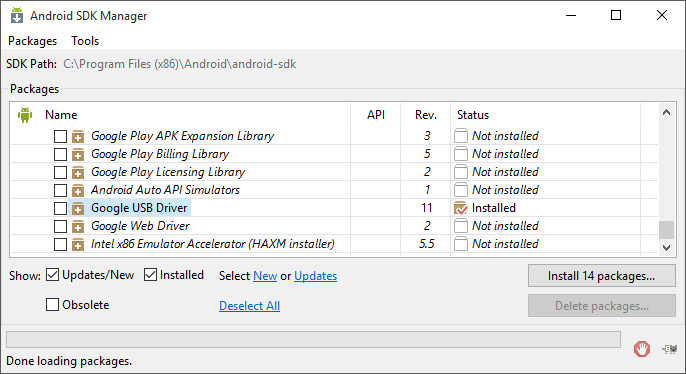Click the Deselect All link
The image size is (686, 374).
249,306
